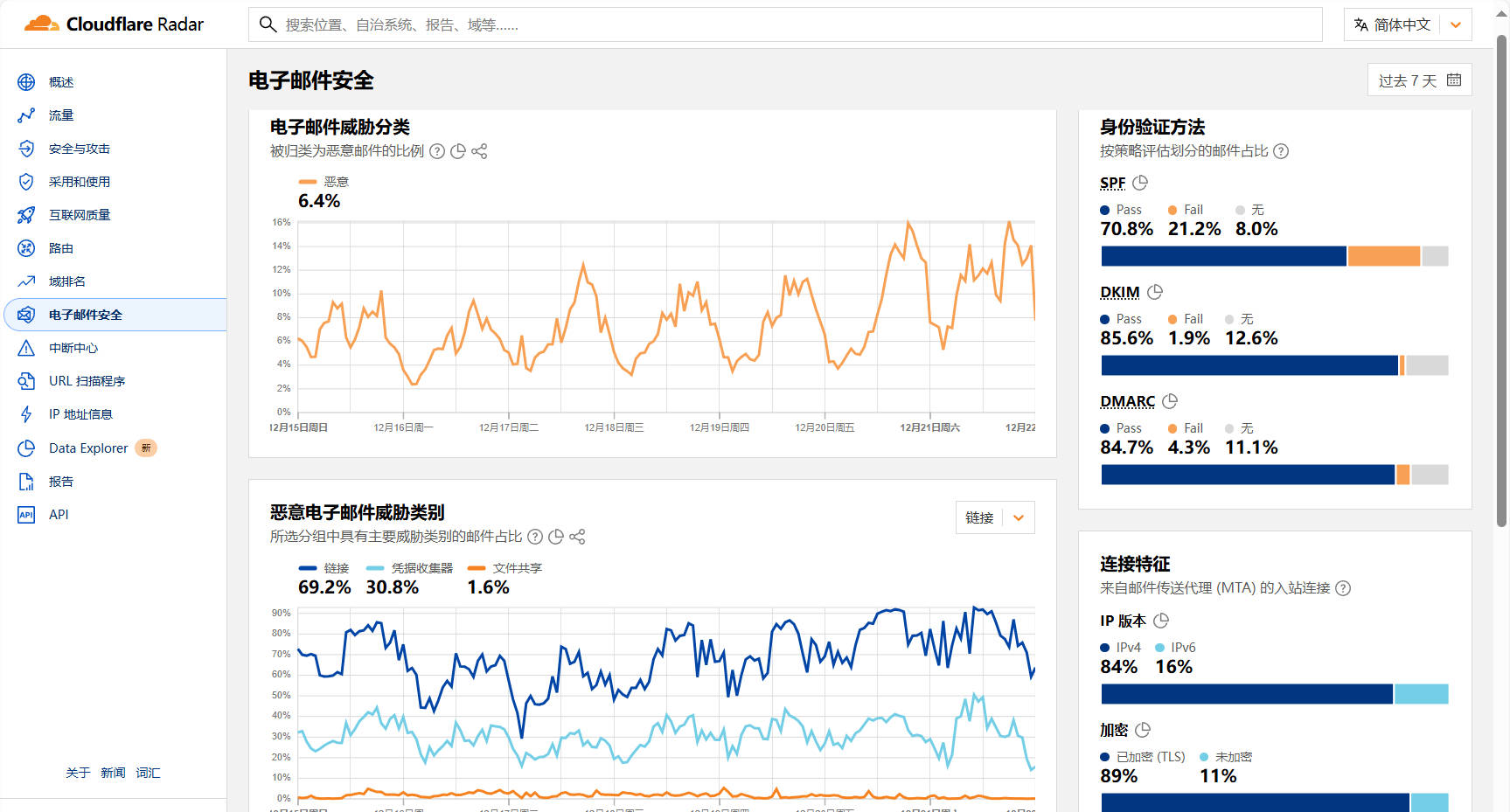Image resolution: width=1510 pixels, height=812 pixels.
Task: Click the SPF orange Fail bar segment
Action: pos(1384,256)
